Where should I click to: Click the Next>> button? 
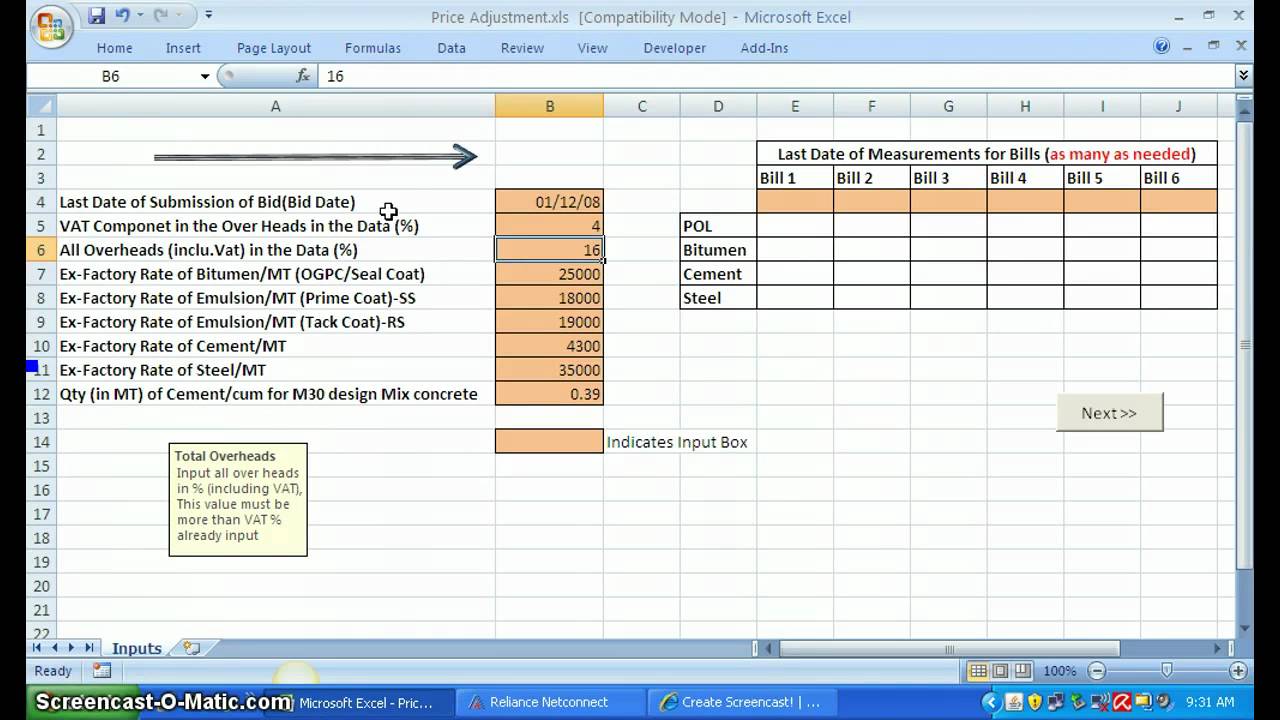pos(1109,413)
